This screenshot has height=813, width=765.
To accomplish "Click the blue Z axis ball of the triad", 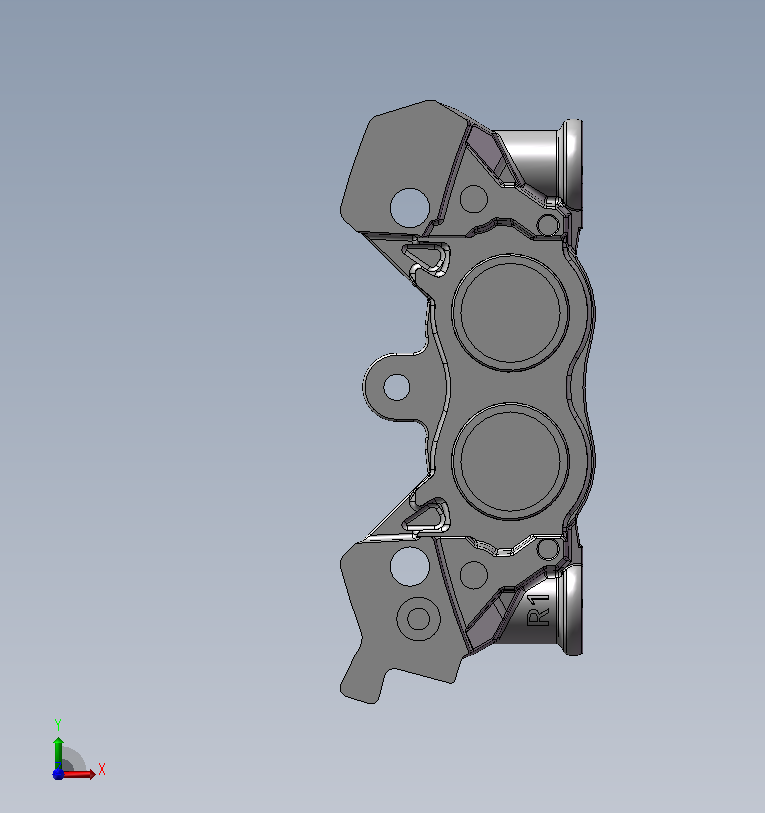I will click(58, 774).
